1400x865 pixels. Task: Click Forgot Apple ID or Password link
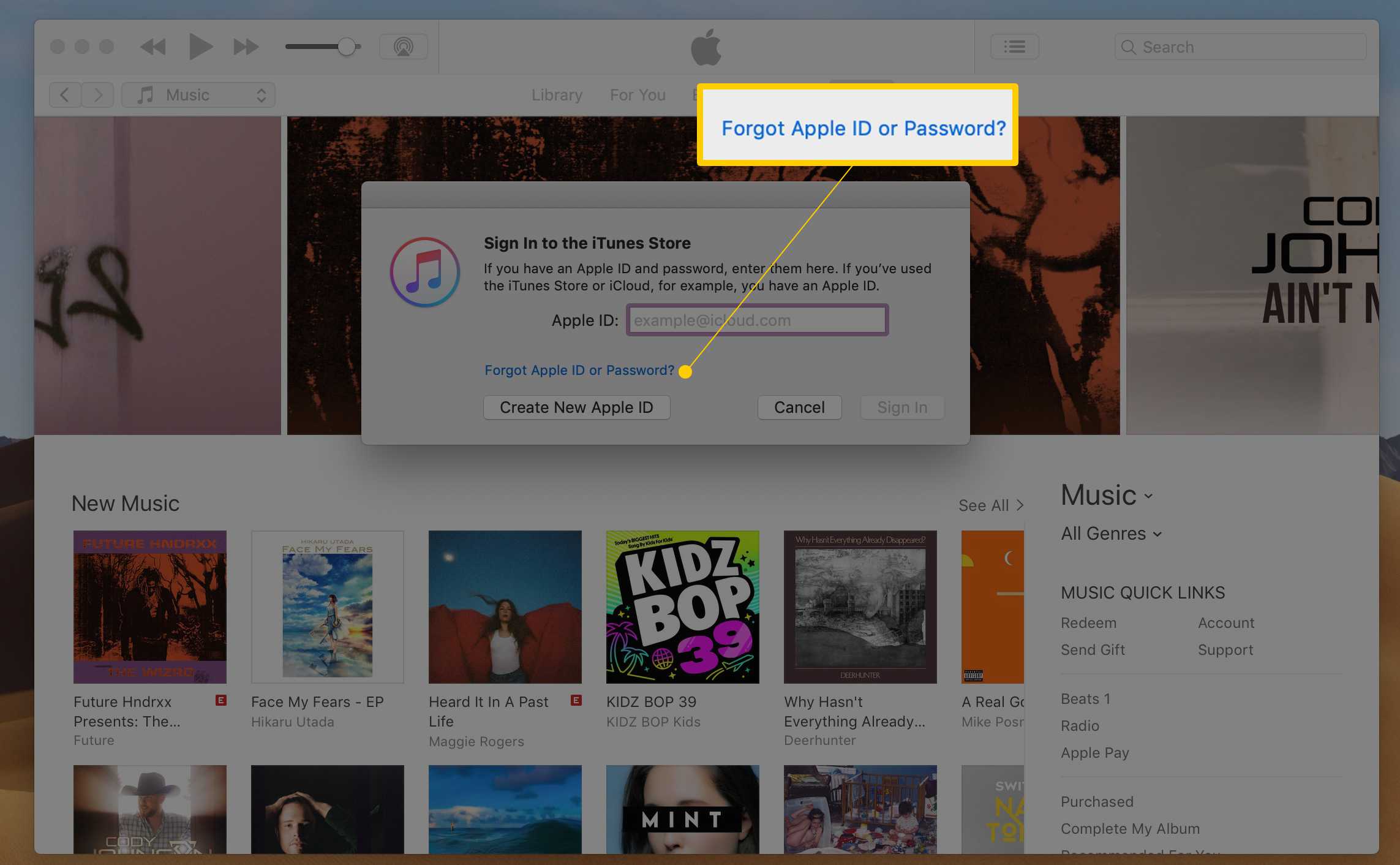tap(580, 370)
